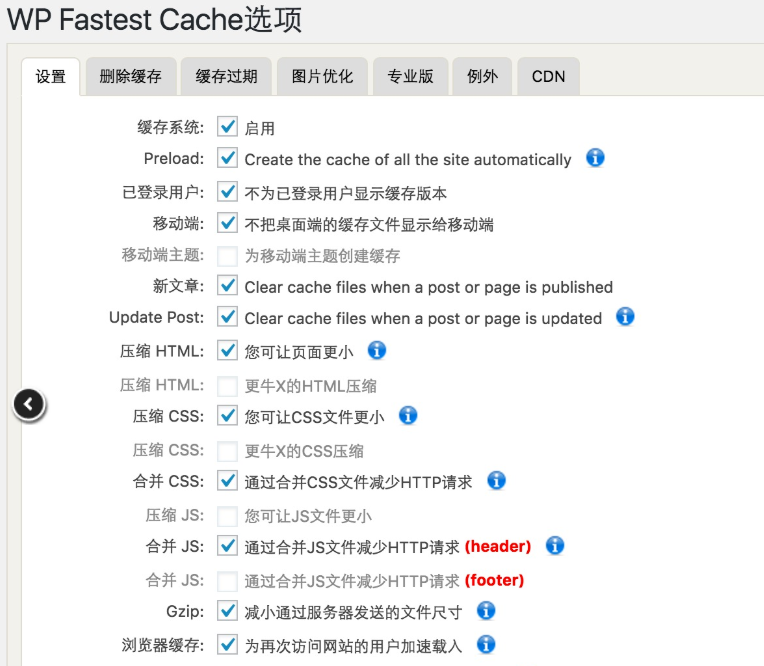Image resolution: width=764 pixels, height=666 pixels.
Task: Toggle 移动端主题 checkbox
Action: coord(228,255)
